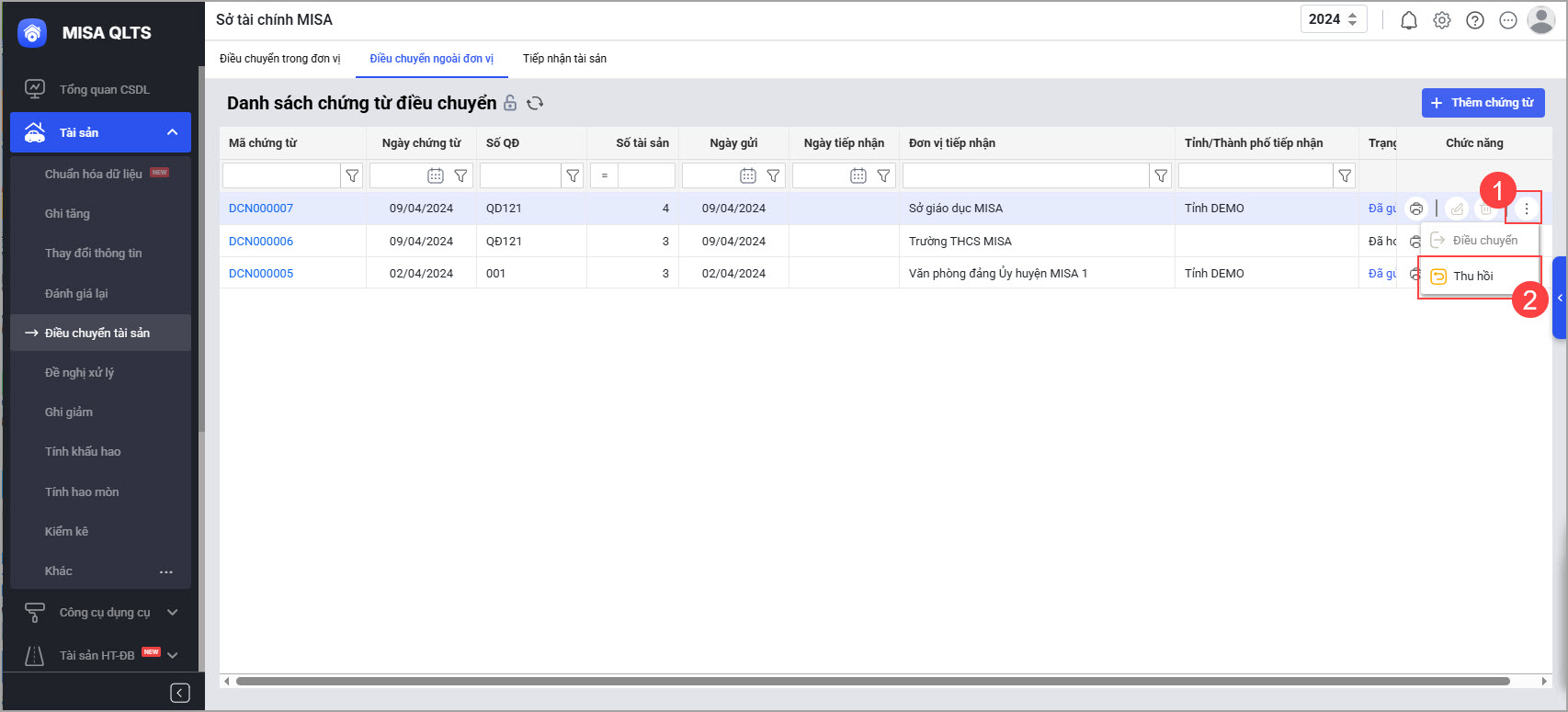The width and height of the screenshot is (1568, 712).
Task: Click the Đơn vị tiếp nhận filter field
Action: tap(1025, 175)
